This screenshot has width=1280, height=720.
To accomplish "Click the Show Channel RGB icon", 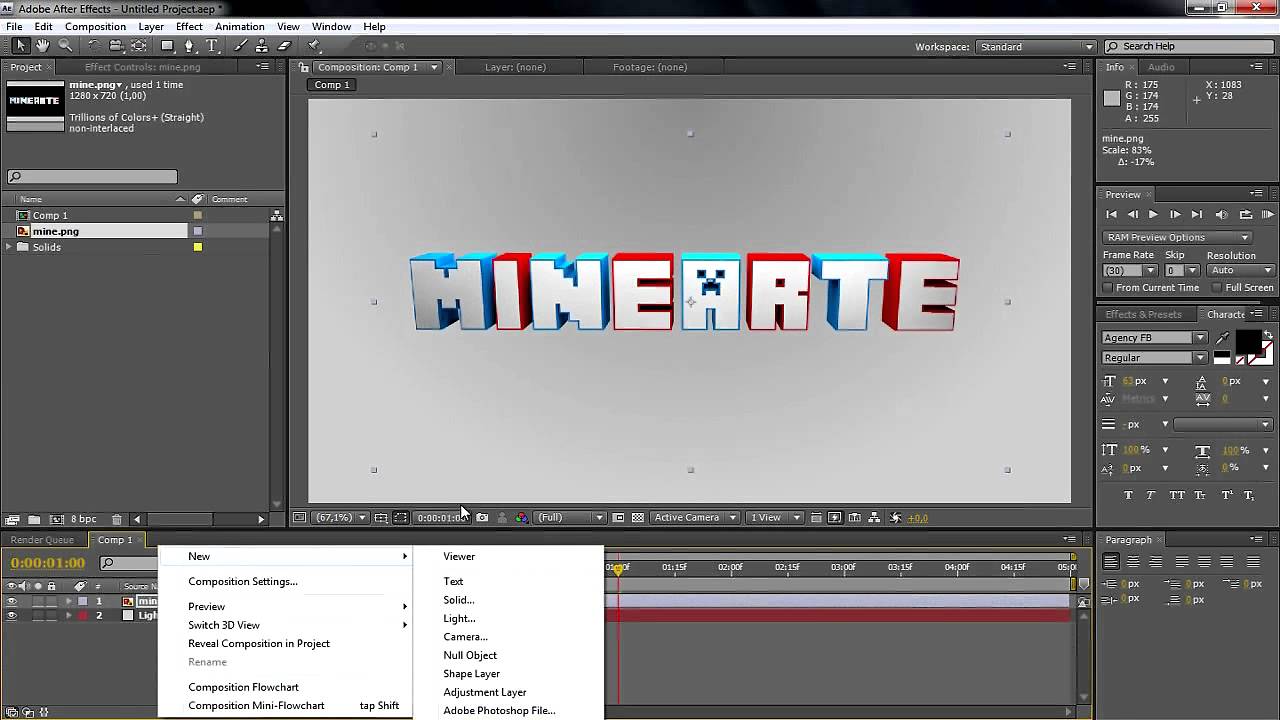I will [x=521, y=518].
